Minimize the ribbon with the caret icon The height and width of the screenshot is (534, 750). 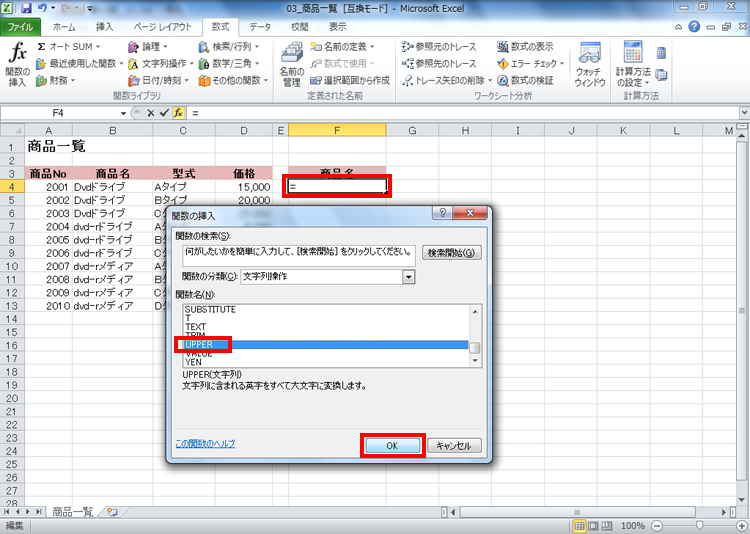click(679, 27)
